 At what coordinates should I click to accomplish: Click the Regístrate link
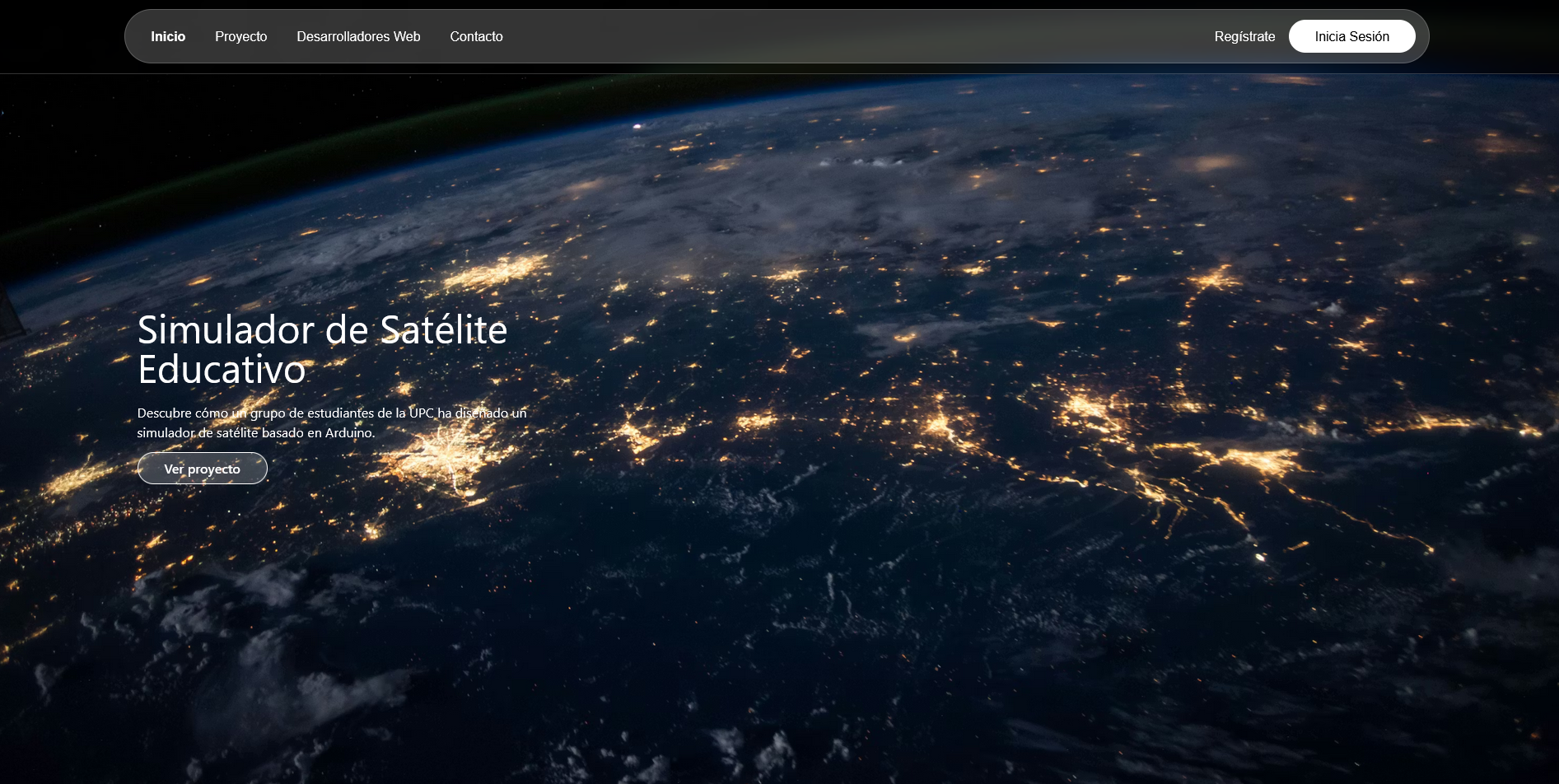1244,36
